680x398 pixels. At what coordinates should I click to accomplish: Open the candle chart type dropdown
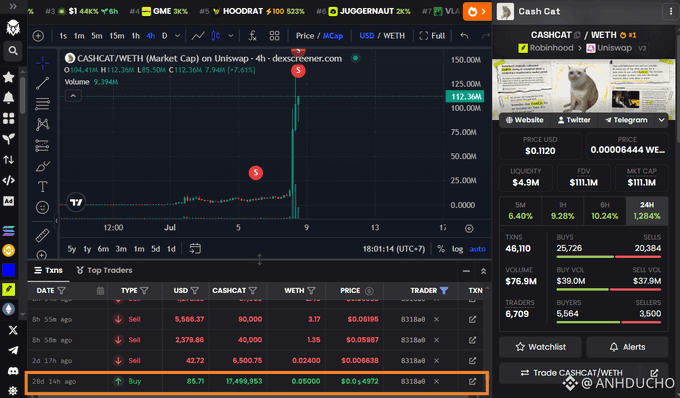(x=231, y=36)
